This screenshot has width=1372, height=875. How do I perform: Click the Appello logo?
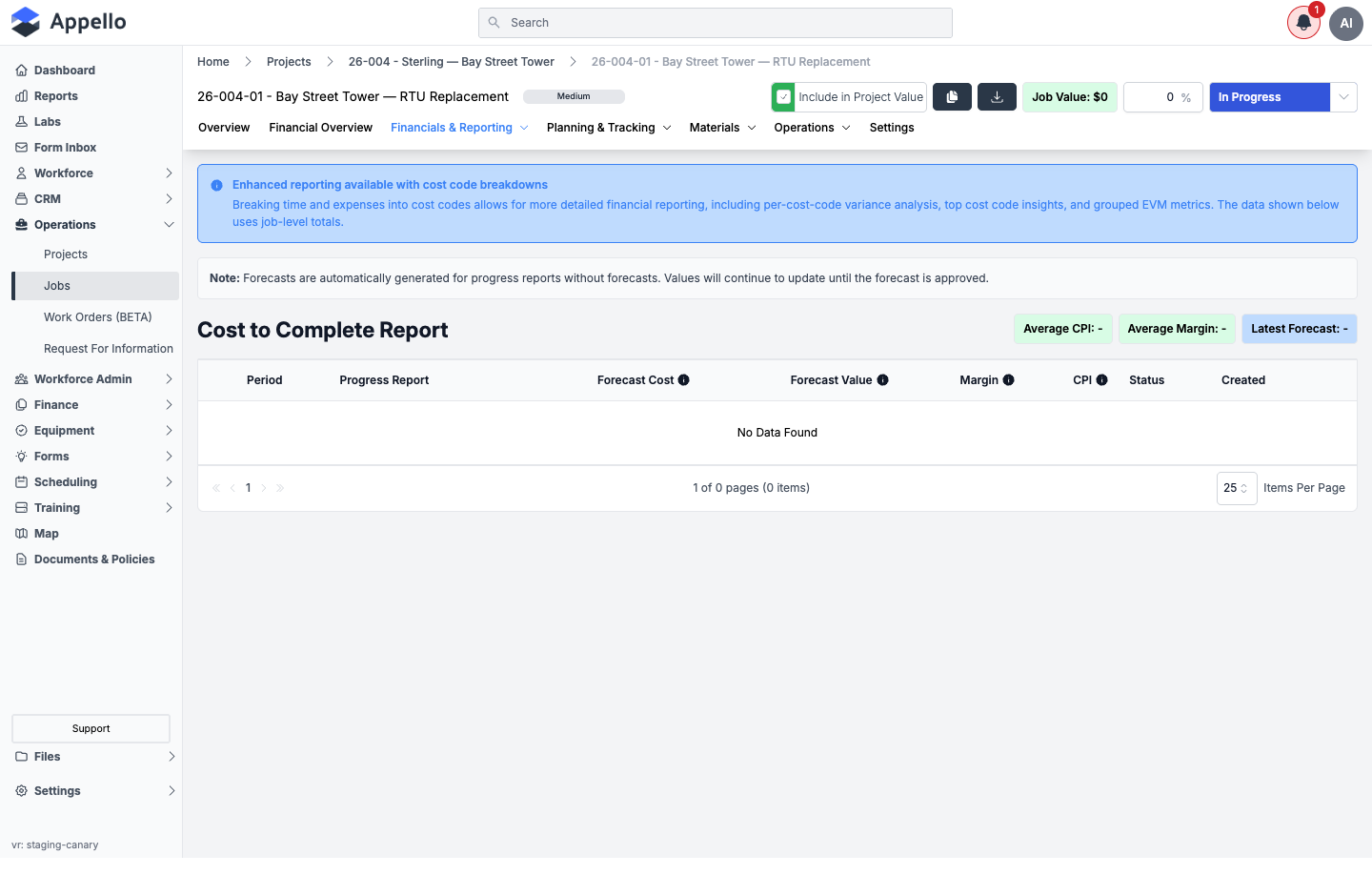coord(69,22)
